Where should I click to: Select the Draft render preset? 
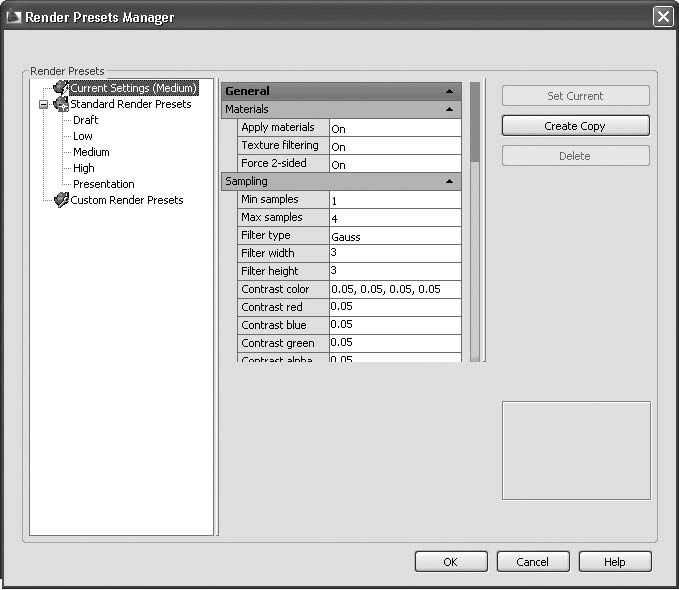click(x=86, y=121)
